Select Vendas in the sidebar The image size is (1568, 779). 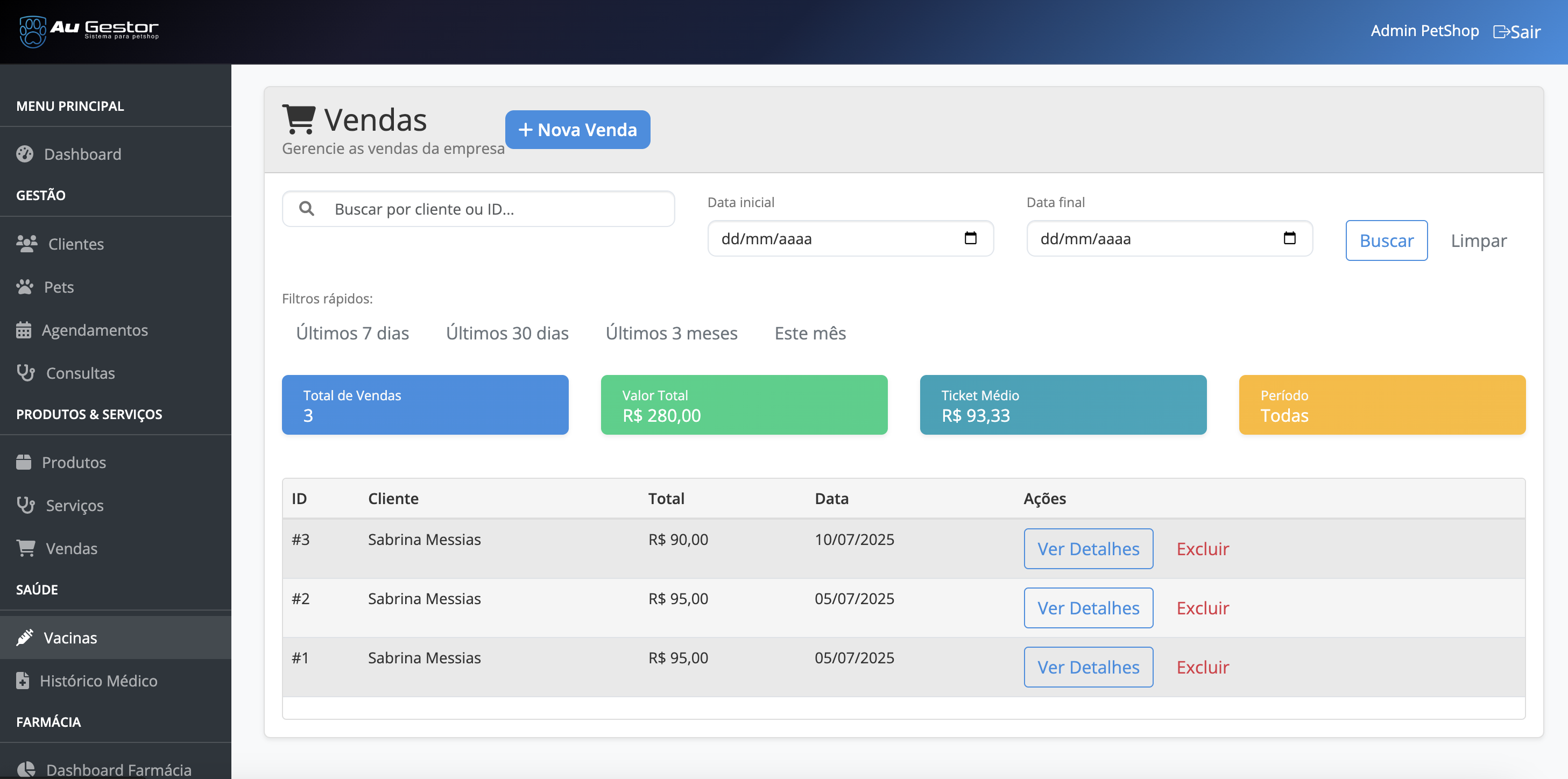pos(116,548)
